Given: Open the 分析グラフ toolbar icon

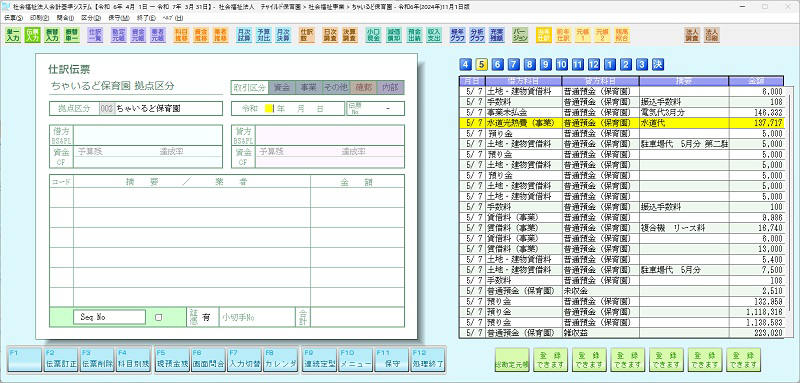Looking at the screenshot, I should [477, 35].
